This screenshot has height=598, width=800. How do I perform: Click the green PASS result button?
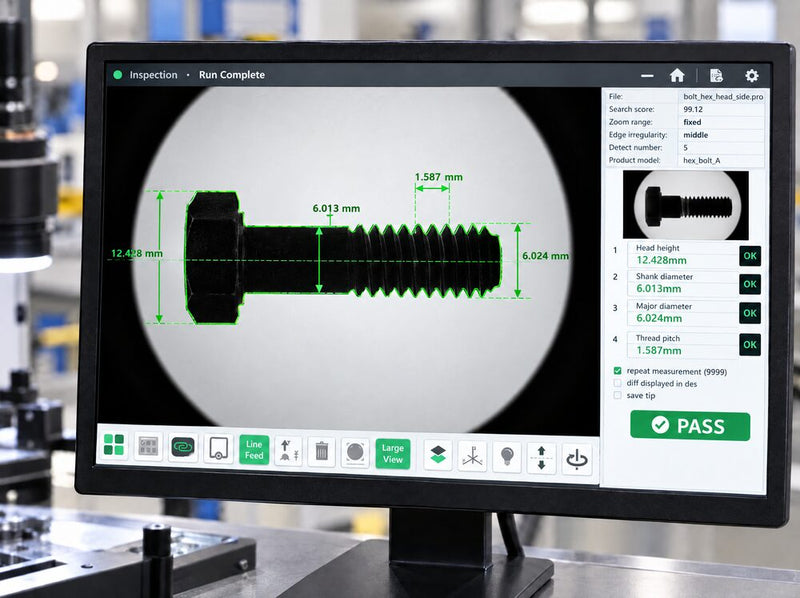690,426
